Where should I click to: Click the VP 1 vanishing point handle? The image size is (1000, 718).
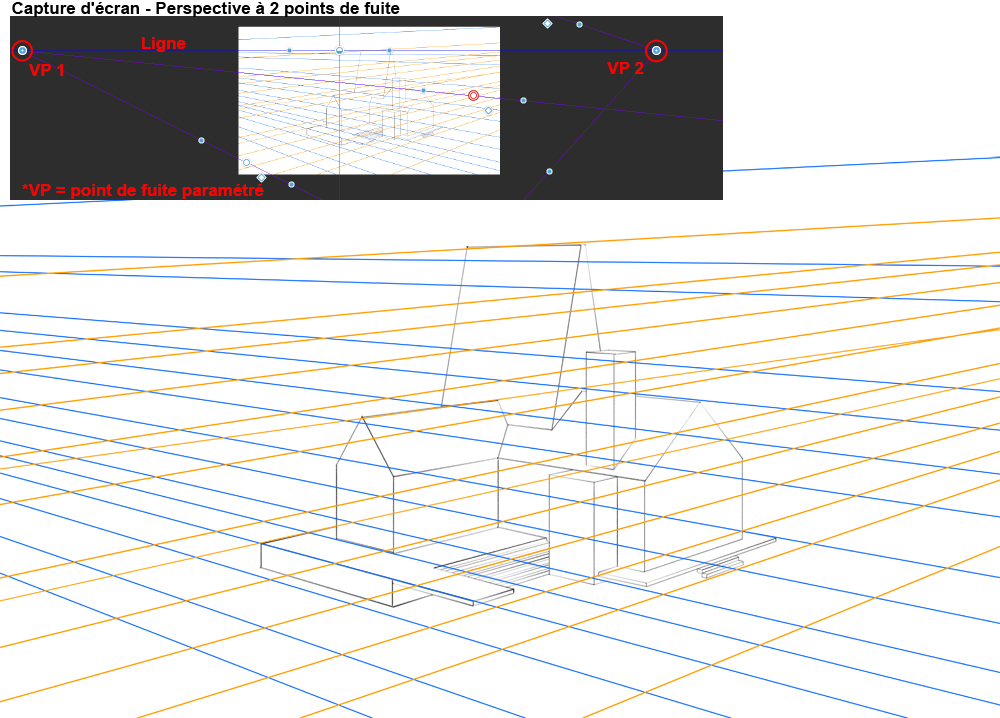[x=23, y=50]
